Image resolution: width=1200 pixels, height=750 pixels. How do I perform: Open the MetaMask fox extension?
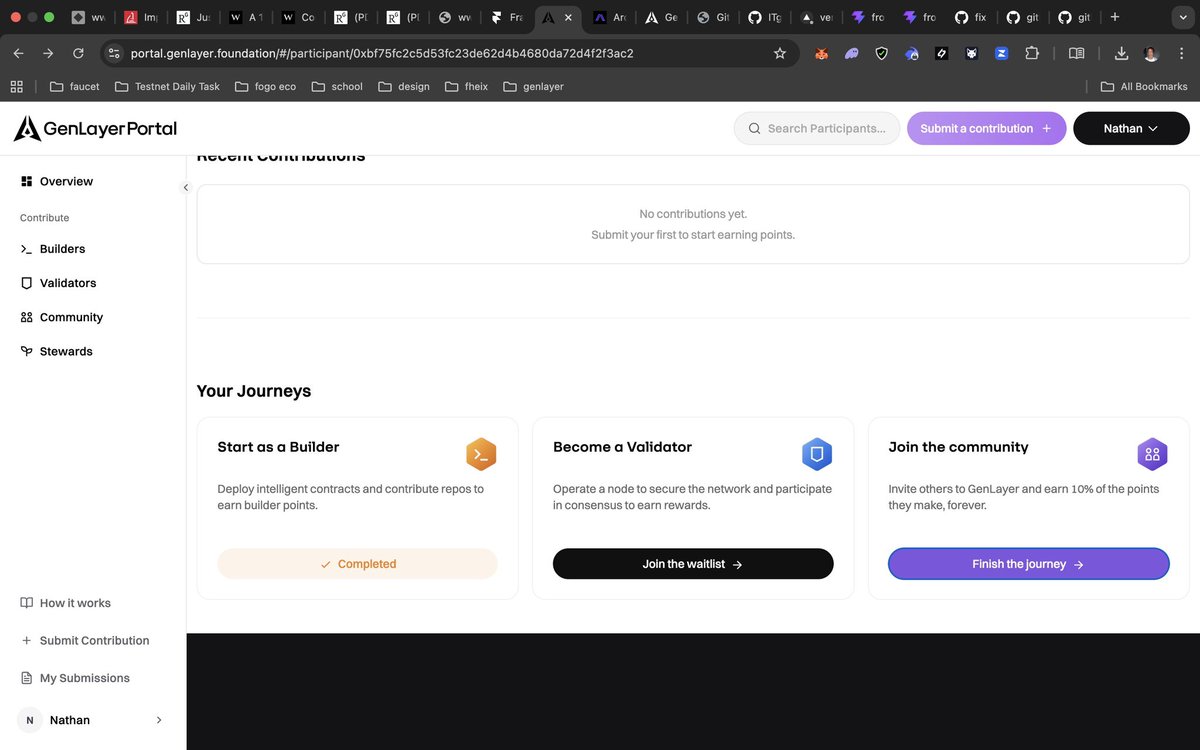click(x=821, y=53)
